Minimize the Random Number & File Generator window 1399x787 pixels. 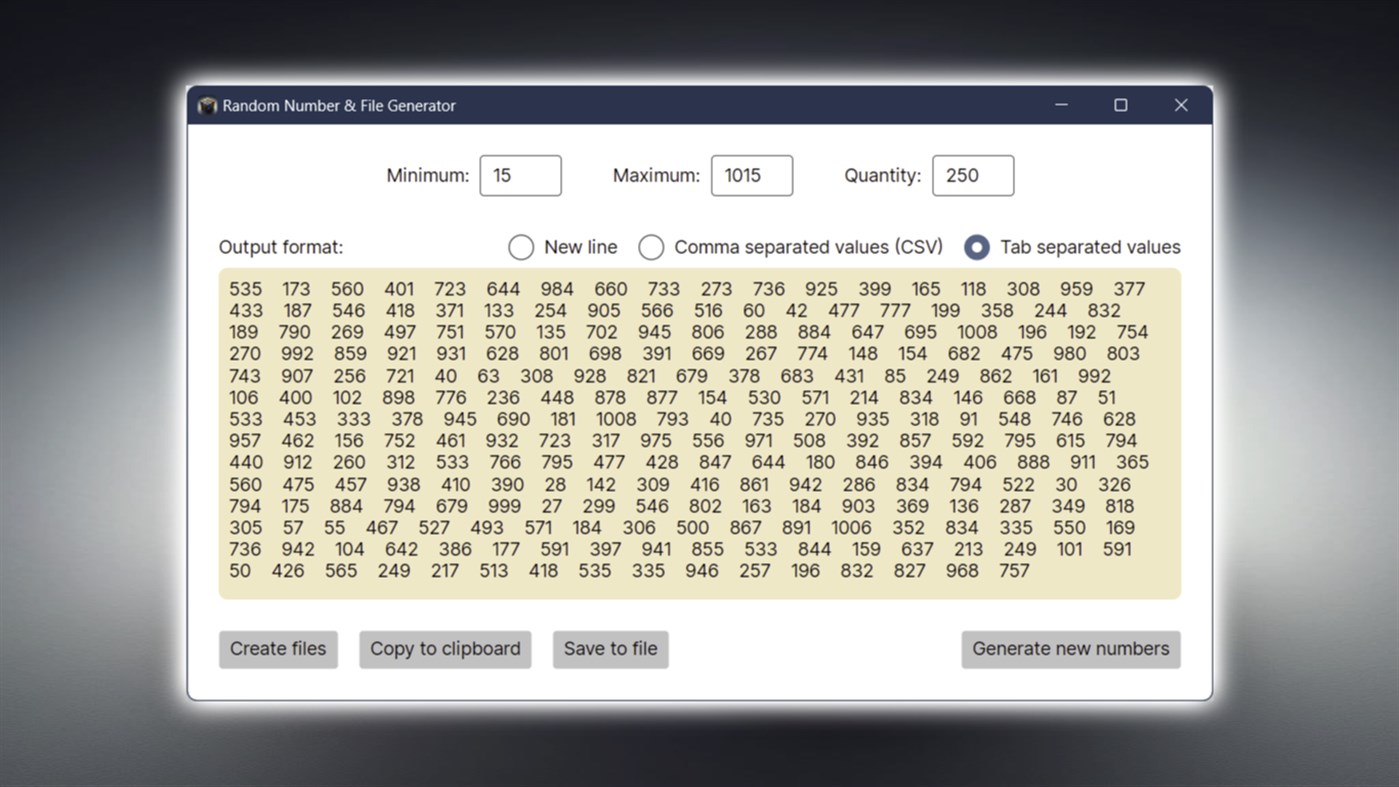coord(1061,105)
